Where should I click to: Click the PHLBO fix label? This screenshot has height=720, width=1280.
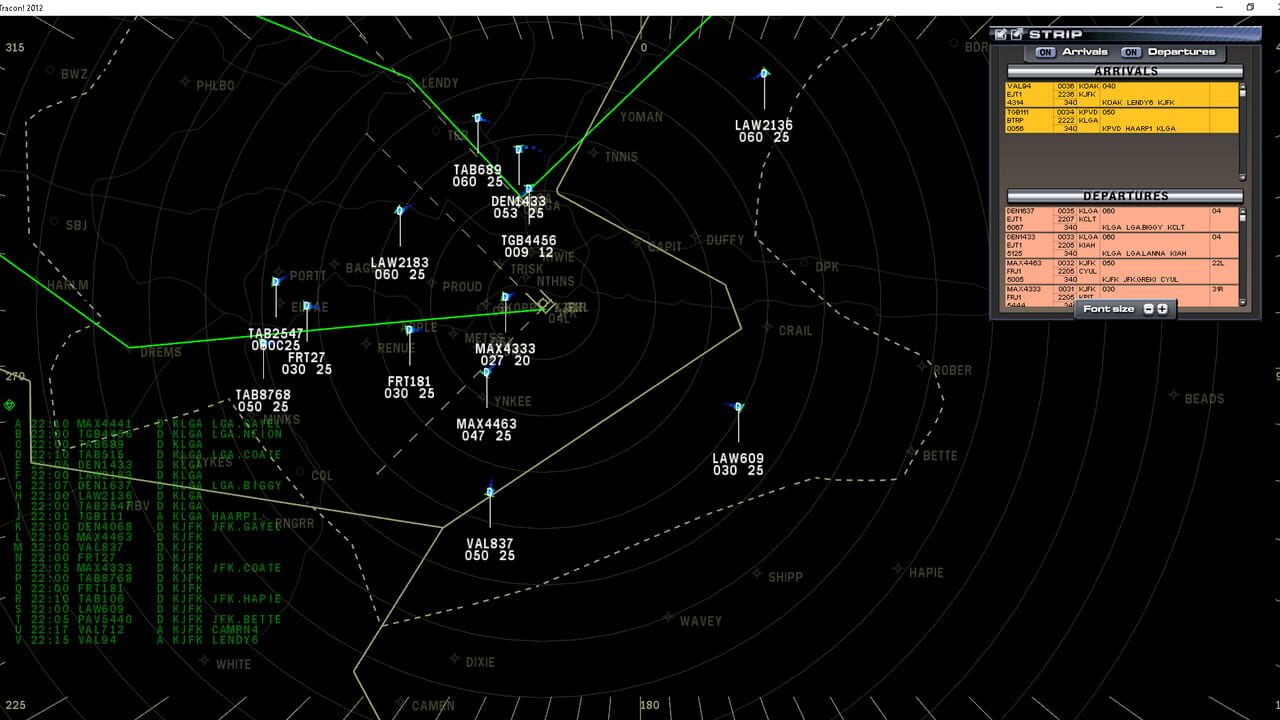215,85
